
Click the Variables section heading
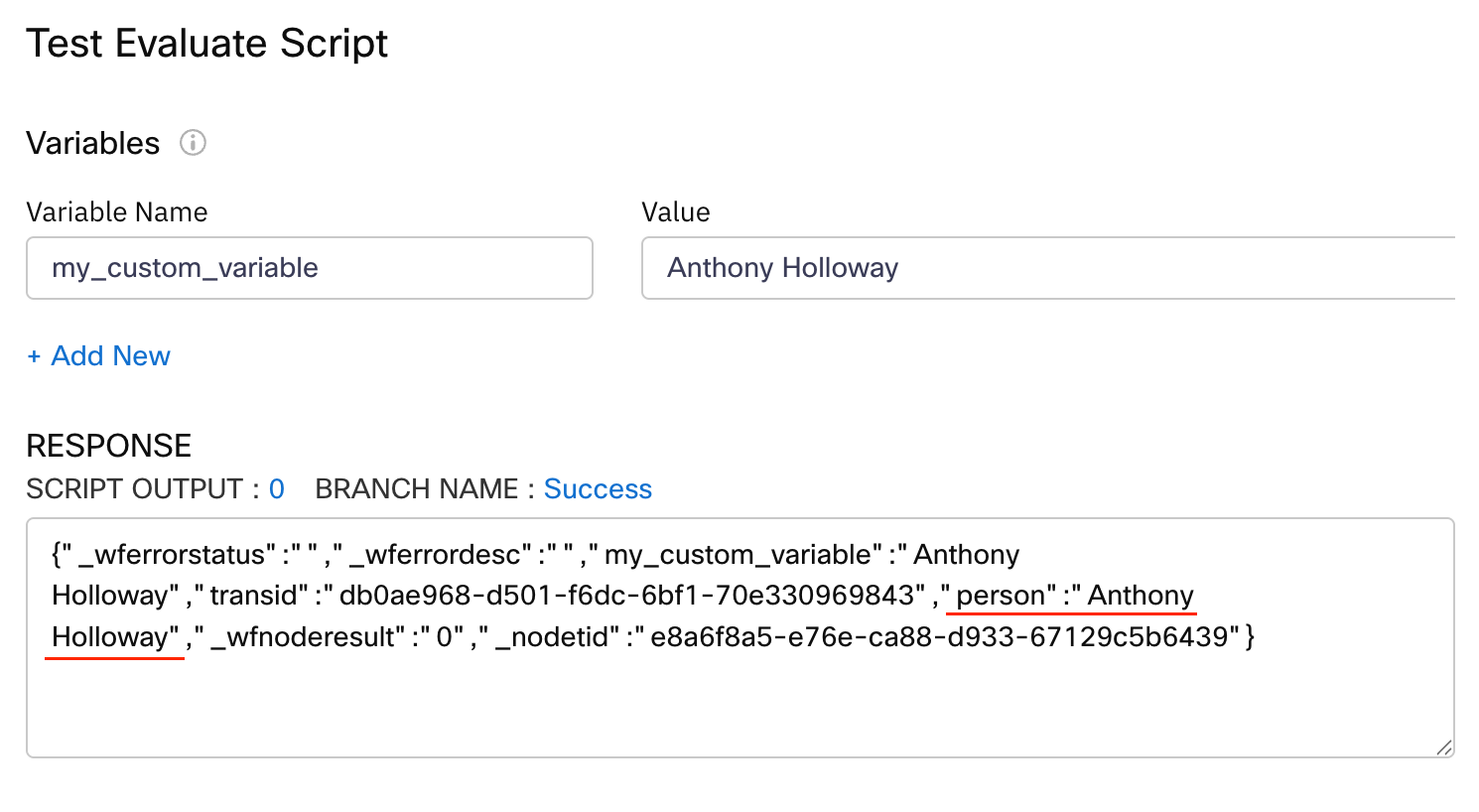tap(92, 143)
